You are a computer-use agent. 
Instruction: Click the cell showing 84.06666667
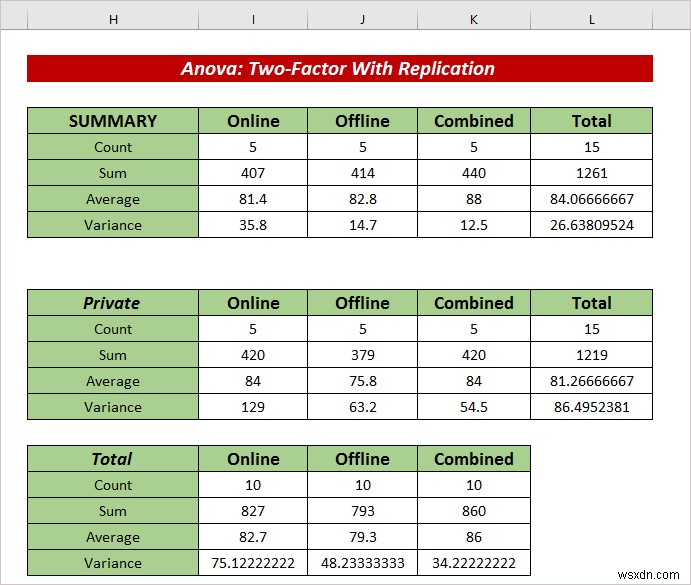click(x=591, y=199)
